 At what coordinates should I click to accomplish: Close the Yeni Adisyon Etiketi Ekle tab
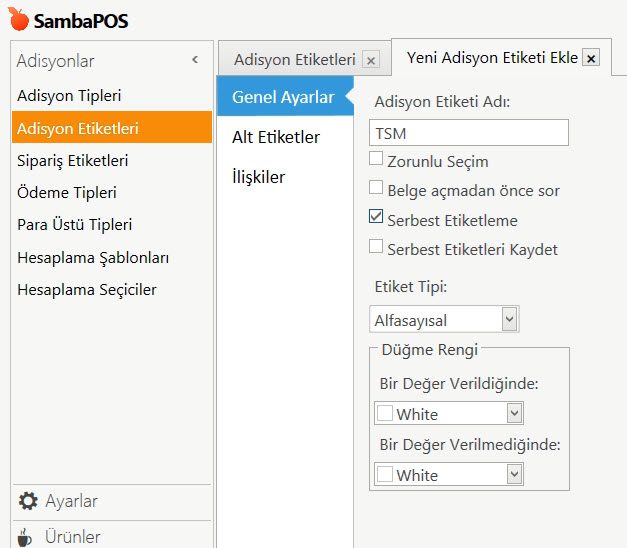point(591,59)
